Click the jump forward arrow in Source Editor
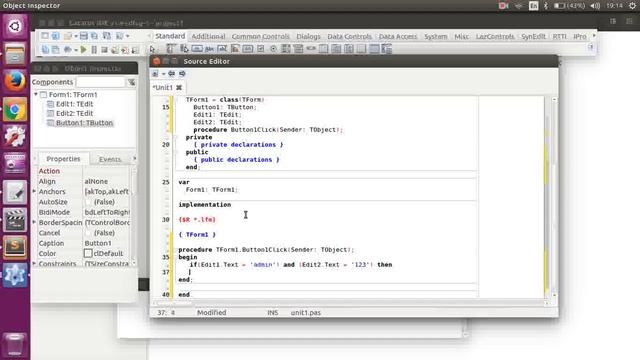Viewport: 640px width, 360px height. pos(182,74)
